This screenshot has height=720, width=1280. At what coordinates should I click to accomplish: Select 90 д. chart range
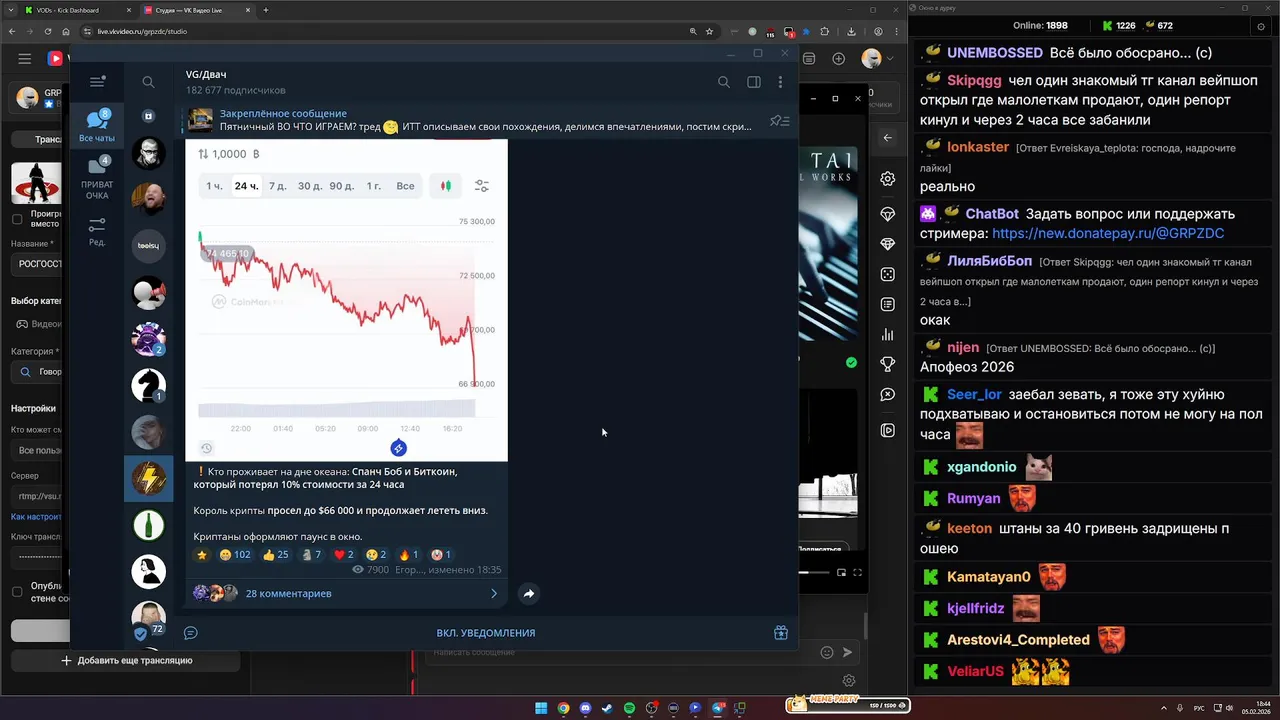342,186
